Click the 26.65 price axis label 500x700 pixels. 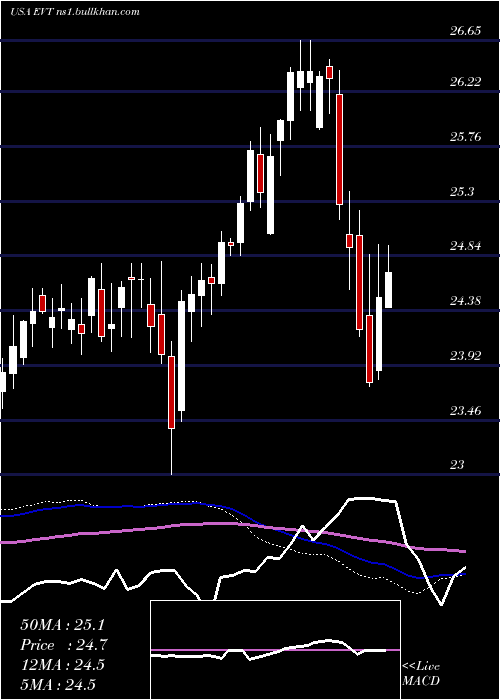466,30
